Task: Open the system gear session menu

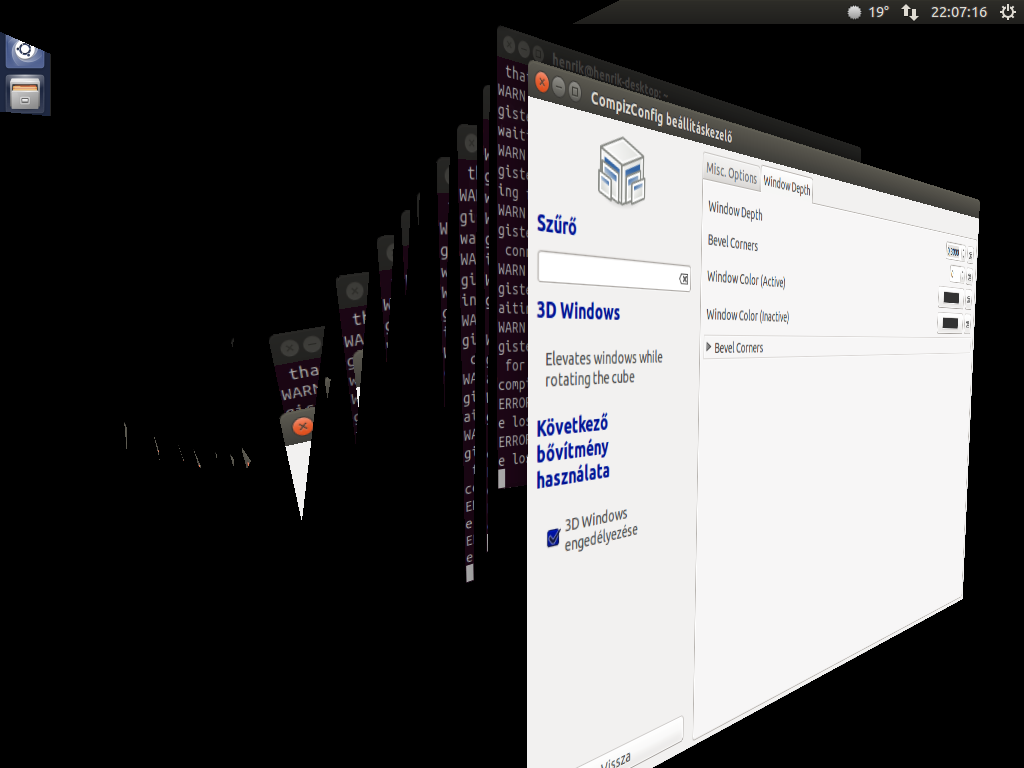Action: pos(1008,12)
